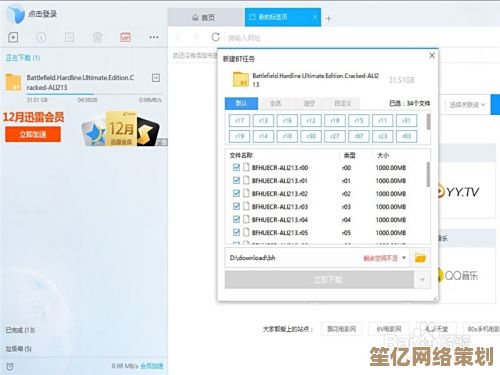Open the 6V电影网 site link
Image resolution: width=500 pixels, height=375 pixels.
389,329
